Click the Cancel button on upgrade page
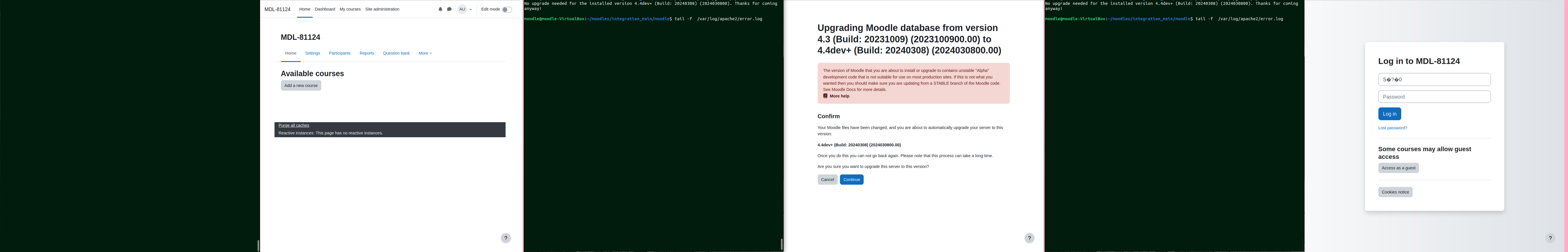1568x252 pixels. pos(827,180)
